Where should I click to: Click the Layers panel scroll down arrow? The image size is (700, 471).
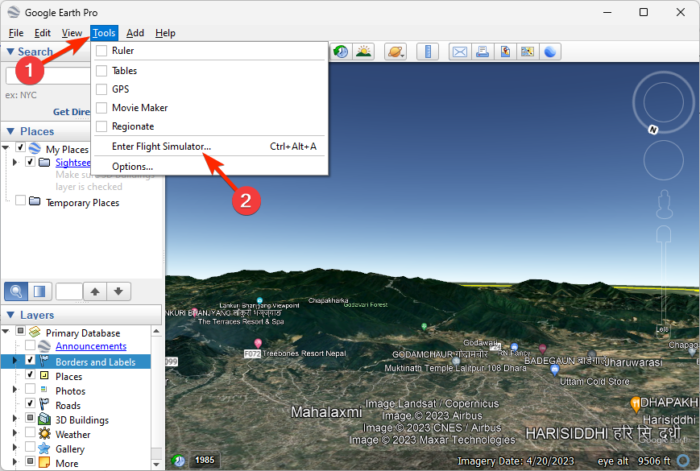click(x=156, y=464)
